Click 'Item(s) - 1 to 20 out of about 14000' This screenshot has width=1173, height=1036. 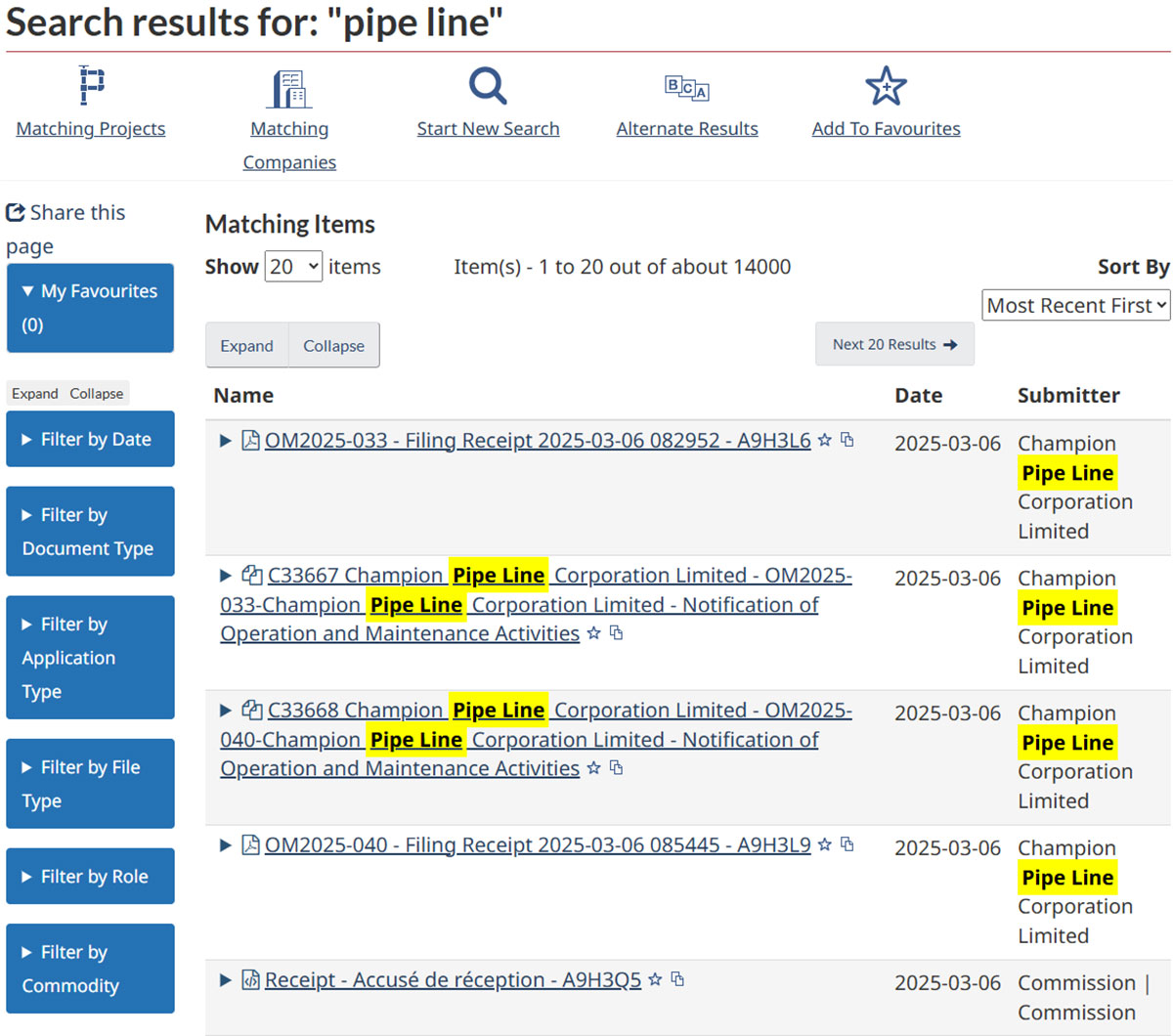(623, 267)
